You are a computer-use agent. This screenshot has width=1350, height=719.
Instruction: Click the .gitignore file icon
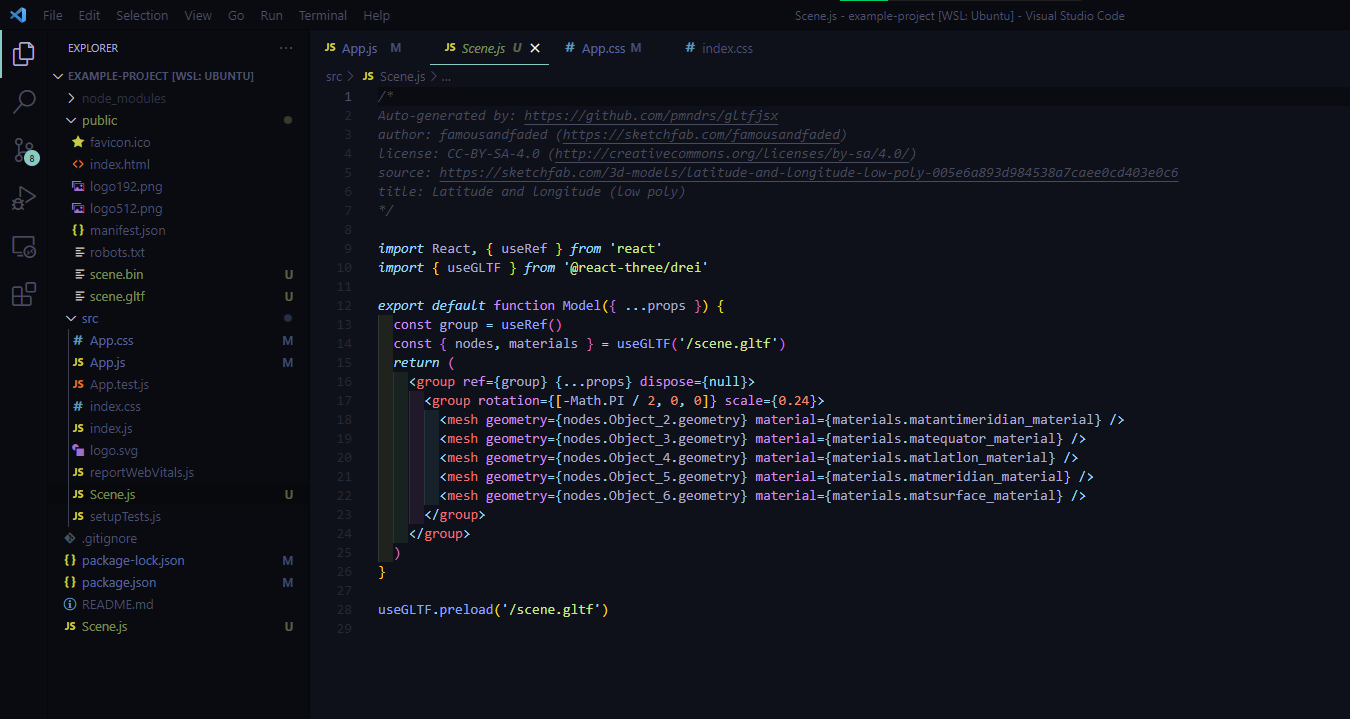pyautogui.click(x=70, y=538)
